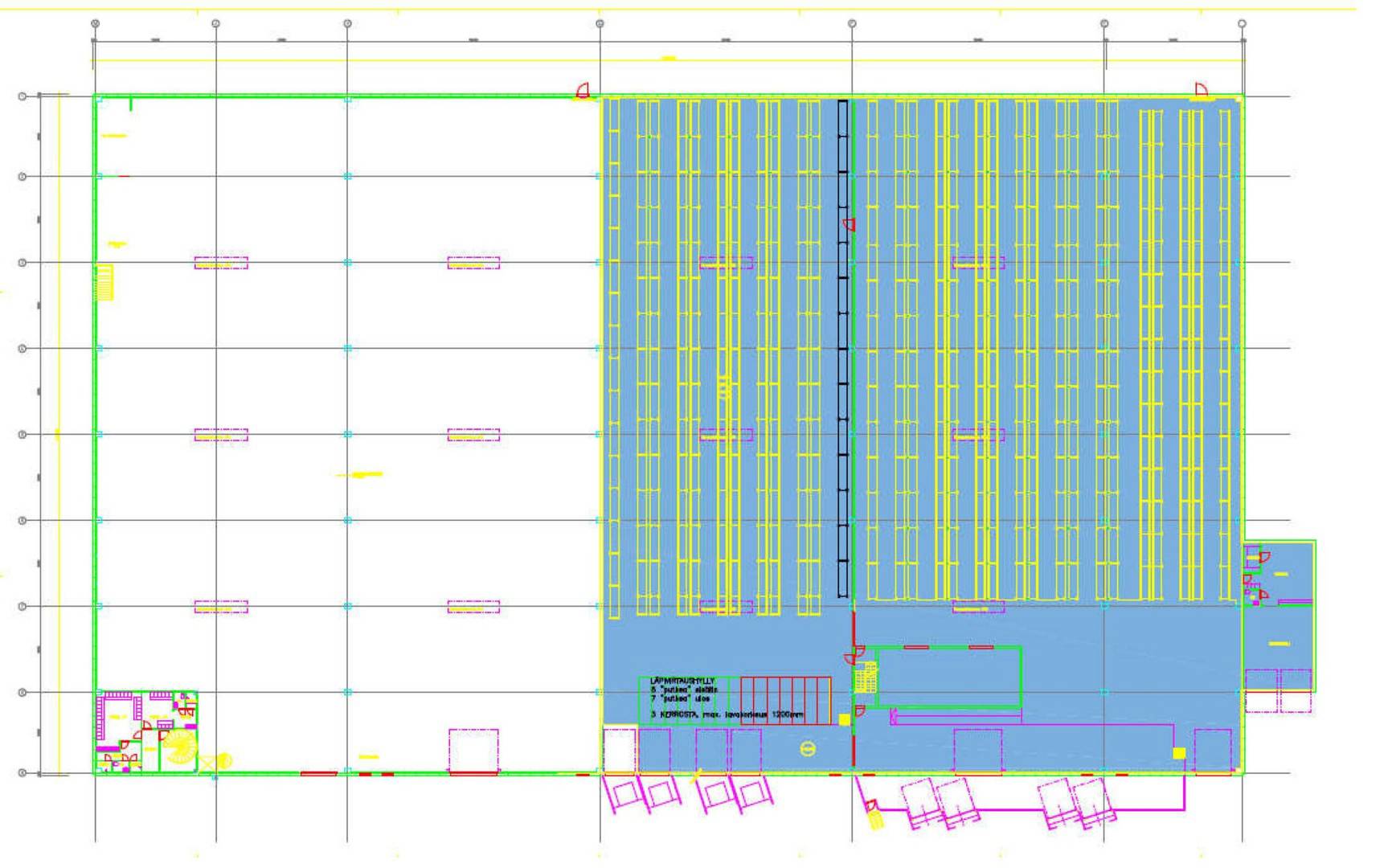This screenshot has height=868, width=1388.
Task: Select the red striped flow-rack block
Action: coord(785,701)
